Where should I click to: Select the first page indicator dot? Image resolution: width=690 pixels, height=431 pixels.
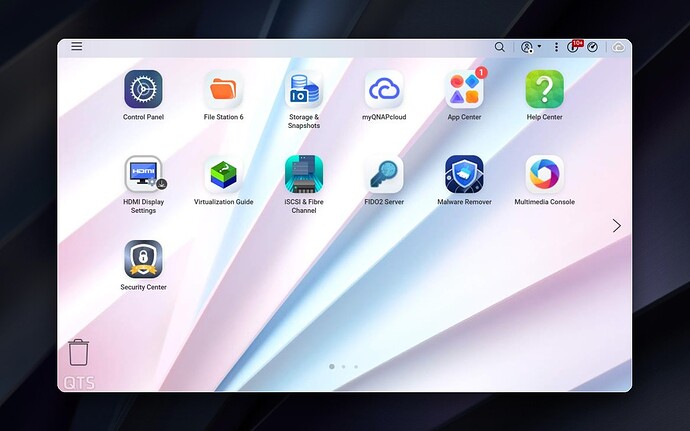pos(332,366)
